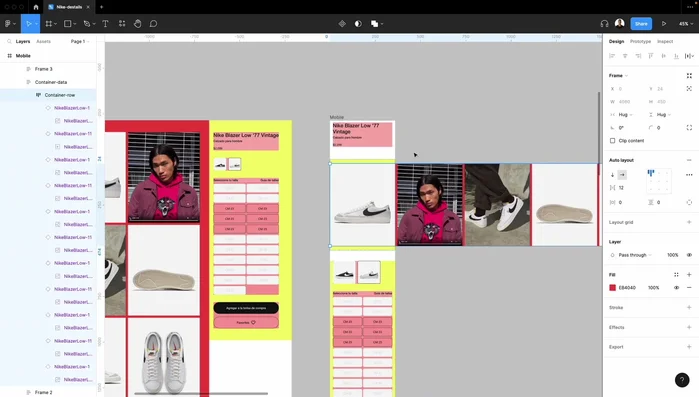Viewport: 699px width, 397px height.
Task: Click resize to fit icon
Action: [x=689, y=76]
